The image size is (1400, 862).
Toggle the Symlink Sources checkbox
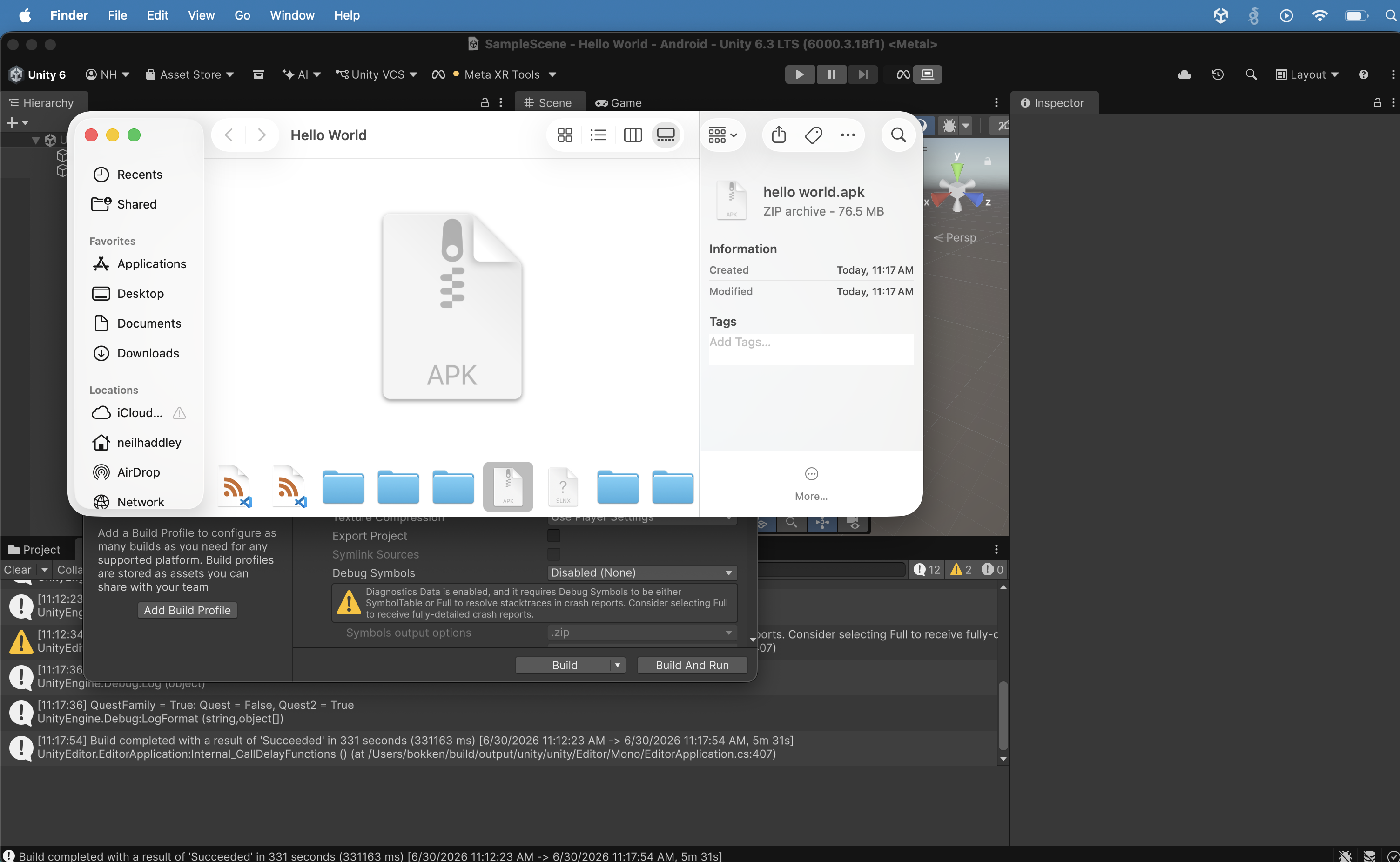coord(553,554)
